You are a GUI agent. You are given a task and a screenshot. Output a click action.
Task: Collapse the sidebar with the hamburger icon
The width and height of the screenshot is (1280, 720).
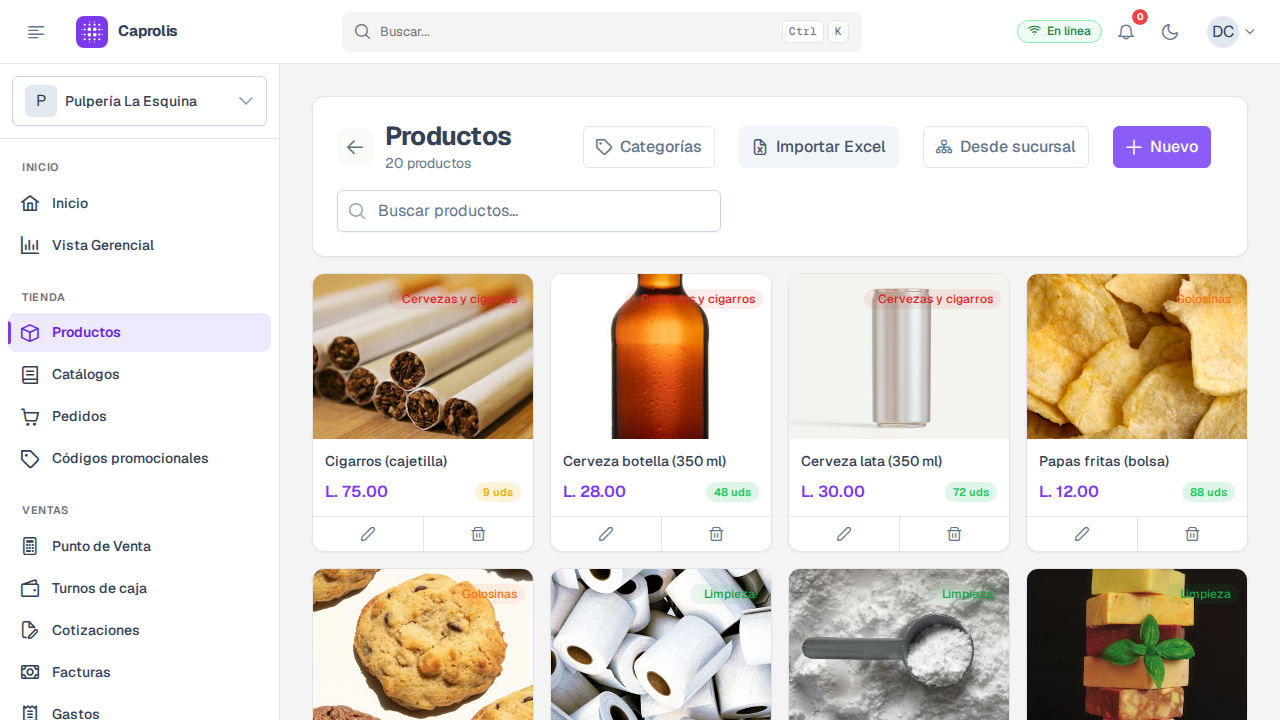[x=36, y=32]
